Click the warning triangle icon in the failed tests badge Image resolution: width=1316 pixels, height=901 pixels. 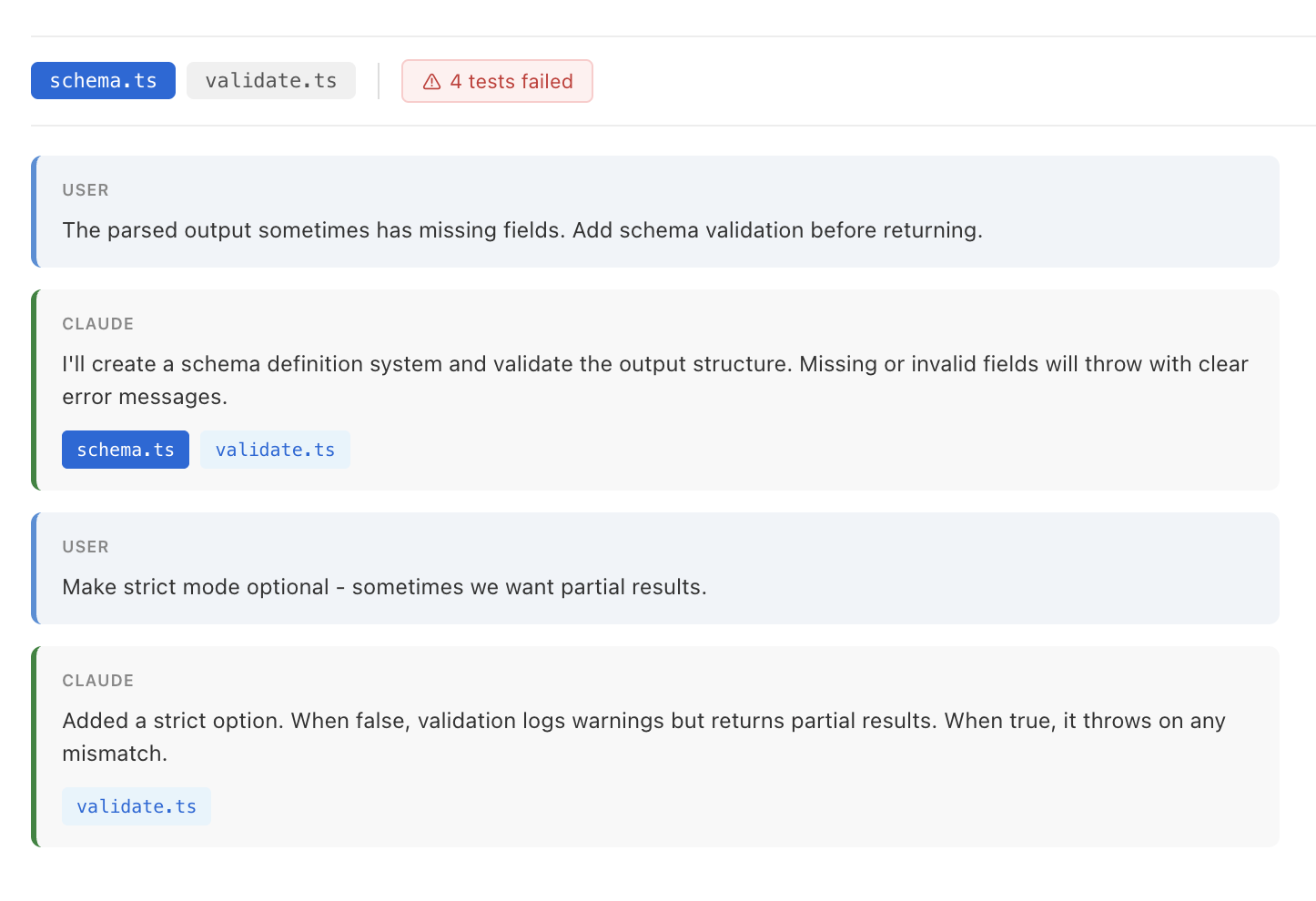(432, 82)
